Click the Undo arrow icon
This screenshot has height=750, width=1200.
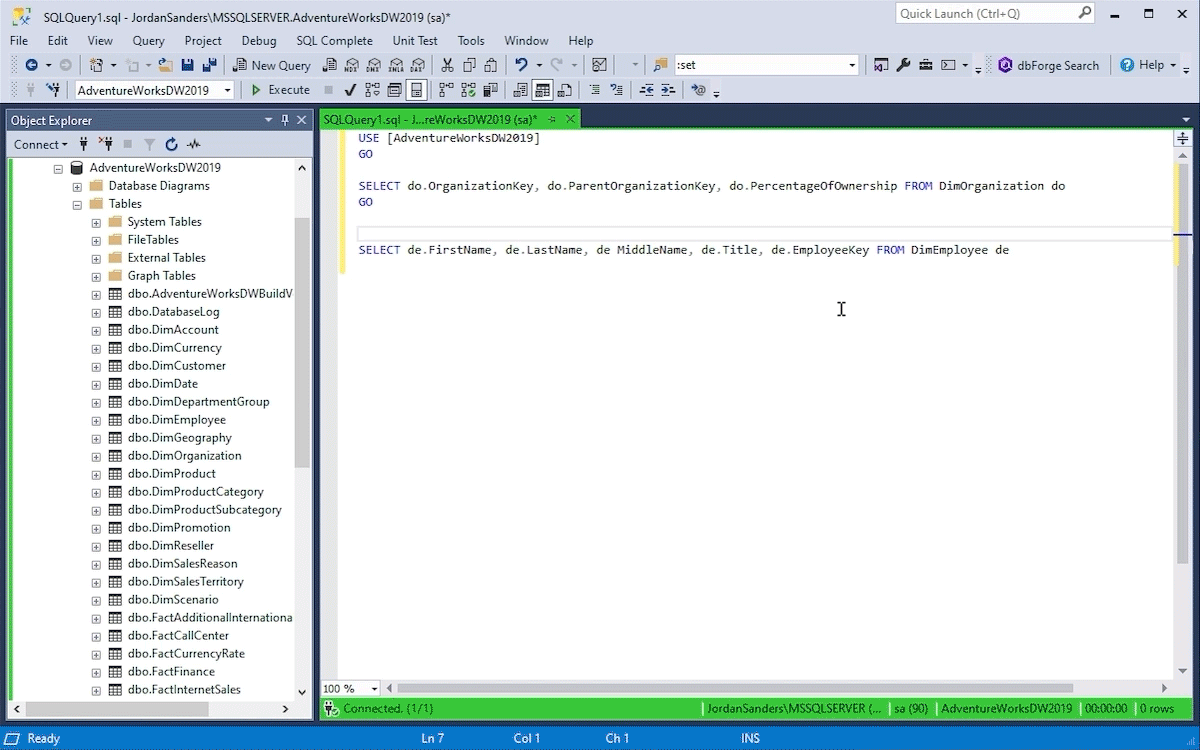coord(520,65)
